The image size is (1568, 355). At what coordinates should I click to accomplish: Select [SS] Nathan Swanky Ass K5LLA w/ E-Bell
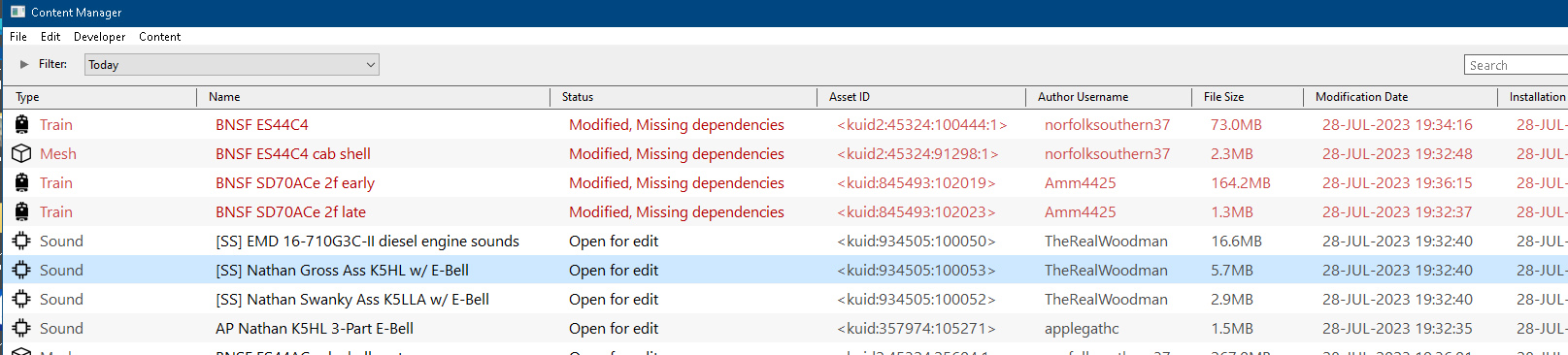352,299
